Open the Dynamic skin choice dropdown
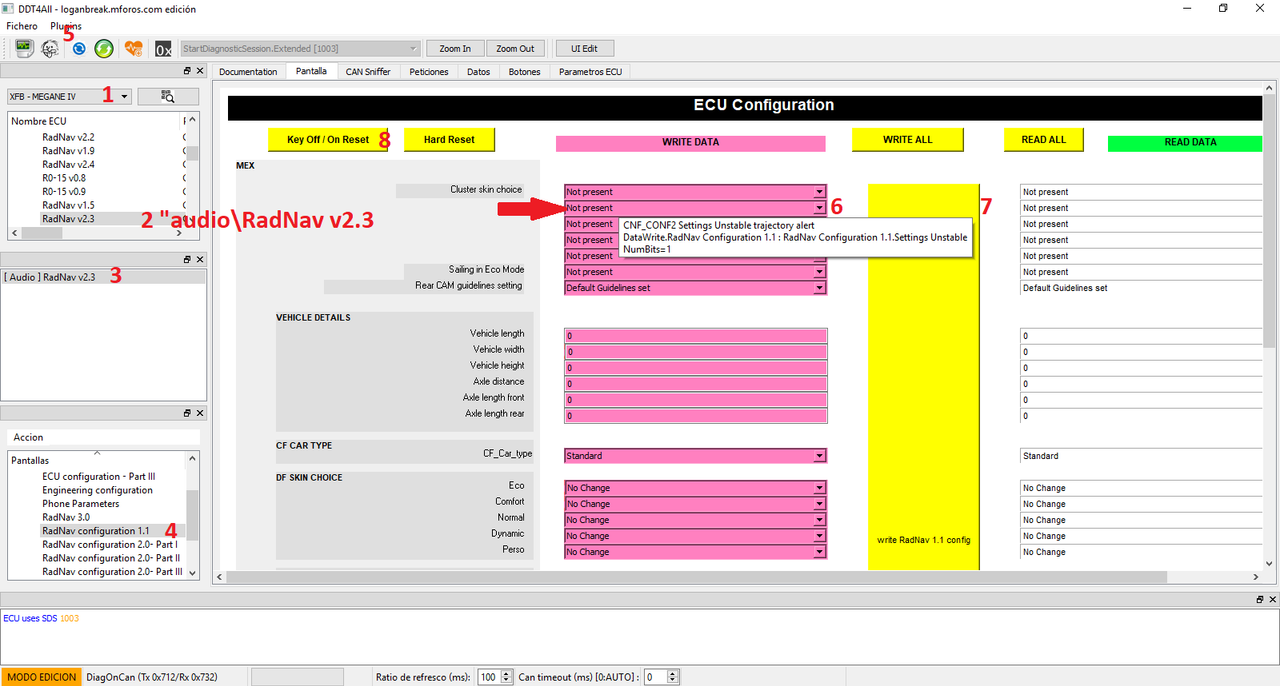This screenshot has height=686, width=1280. click(x=695, y=536)
